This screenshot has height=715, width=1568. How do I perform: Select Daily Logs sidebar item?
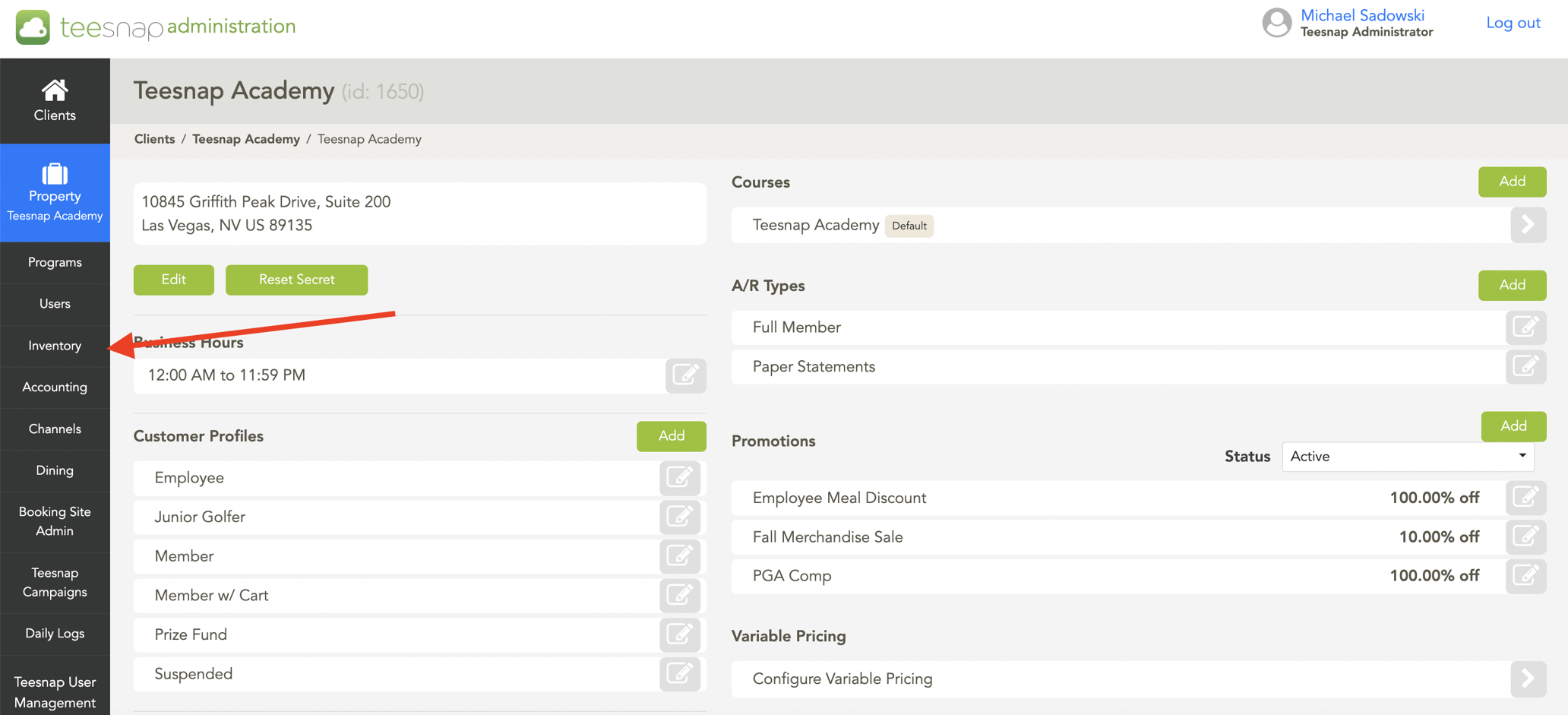click(x=55, y=634)
